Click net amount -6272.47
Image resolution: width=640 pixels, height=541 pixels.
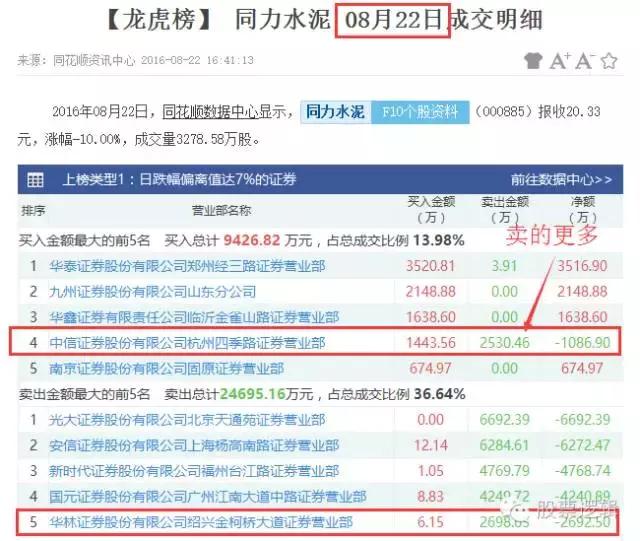coord(582,445)
